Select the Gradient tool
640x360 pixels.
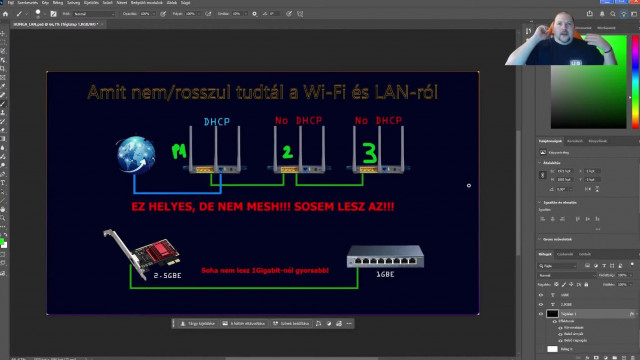coord(3,139)
